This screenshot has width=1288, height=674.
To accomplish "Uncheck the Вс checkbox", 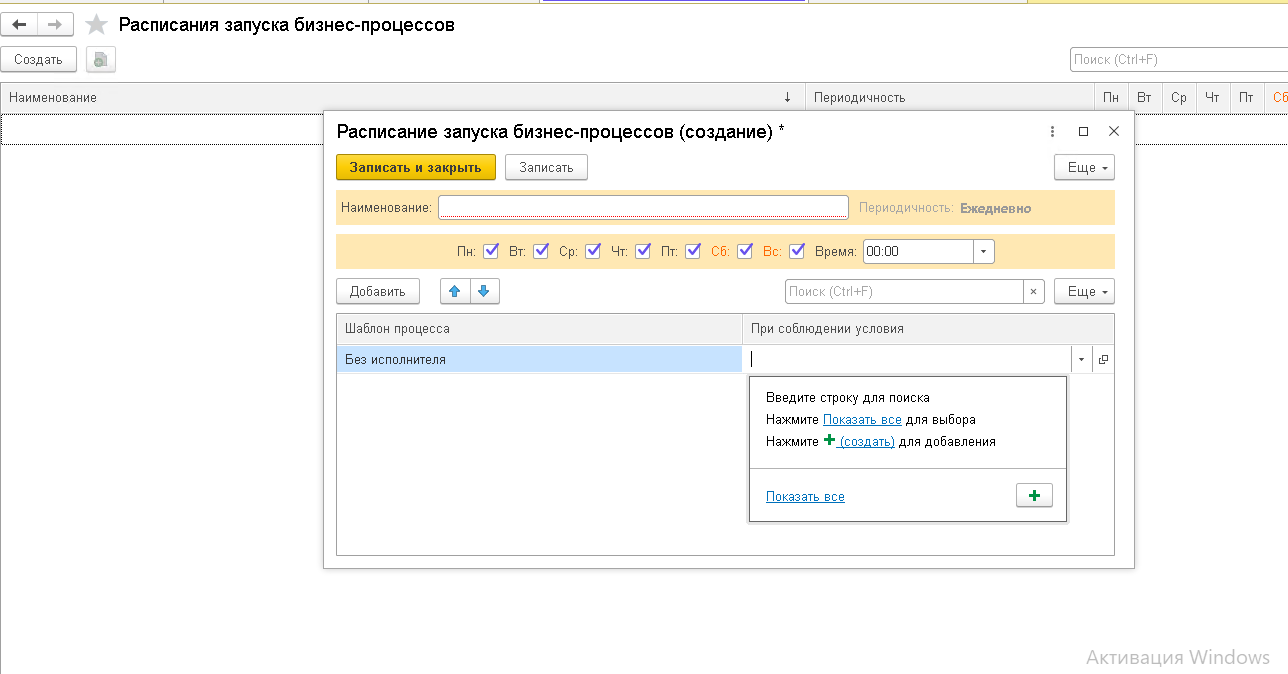I will click(797, 251).
